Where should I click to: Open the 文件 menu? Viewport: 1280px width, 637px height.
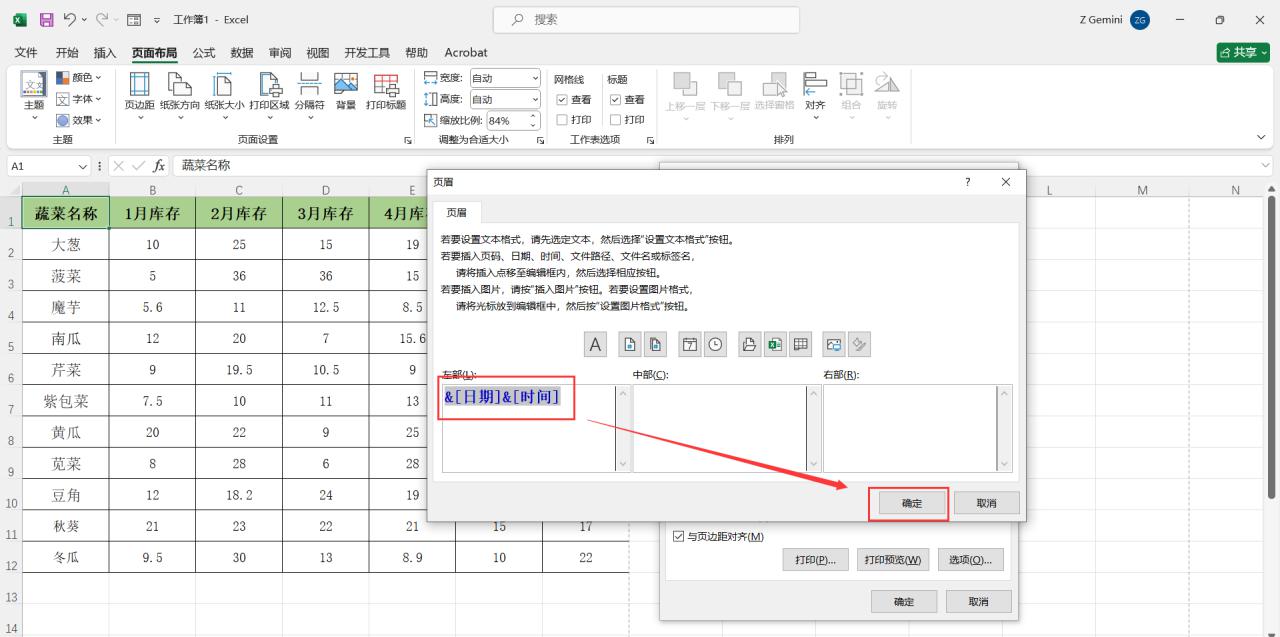[x=26, y=53]
